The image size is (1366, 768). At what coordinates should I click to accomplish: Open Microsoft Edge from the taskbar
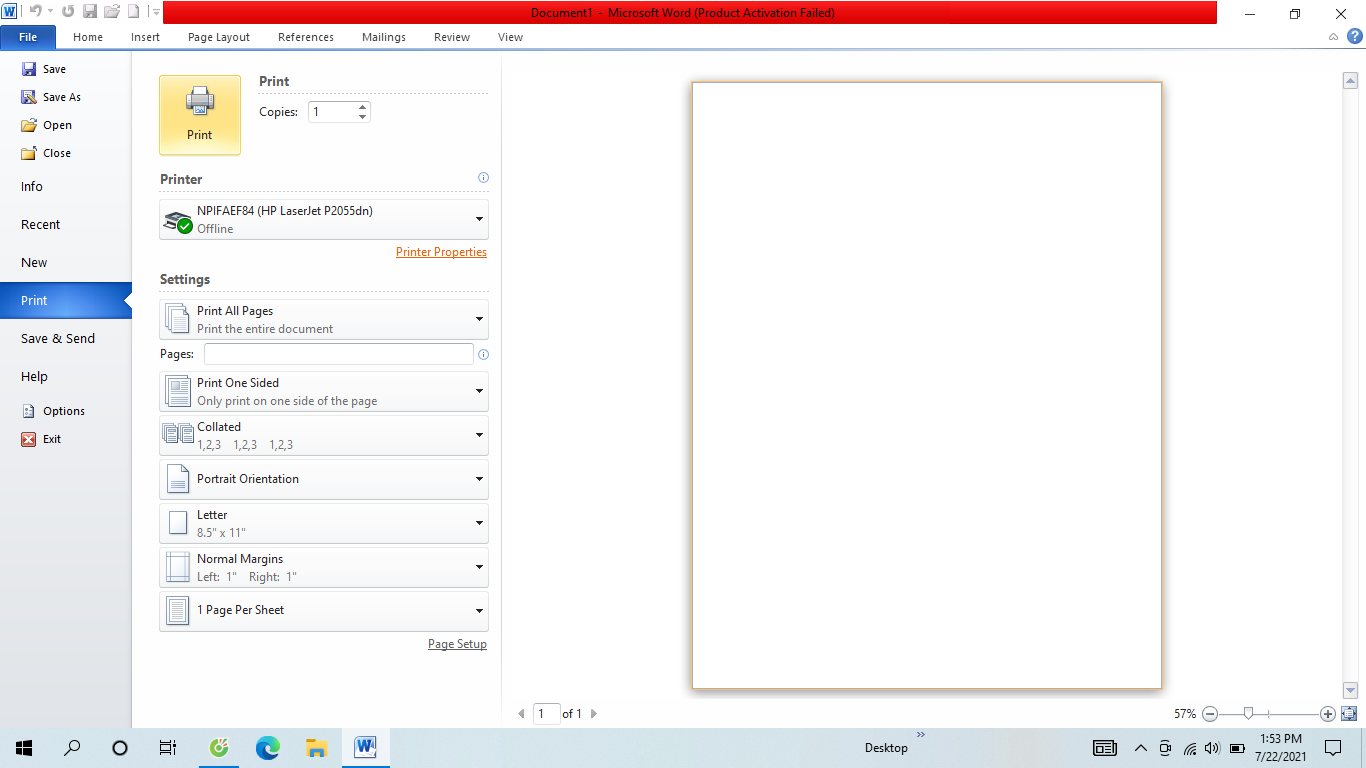267,748
